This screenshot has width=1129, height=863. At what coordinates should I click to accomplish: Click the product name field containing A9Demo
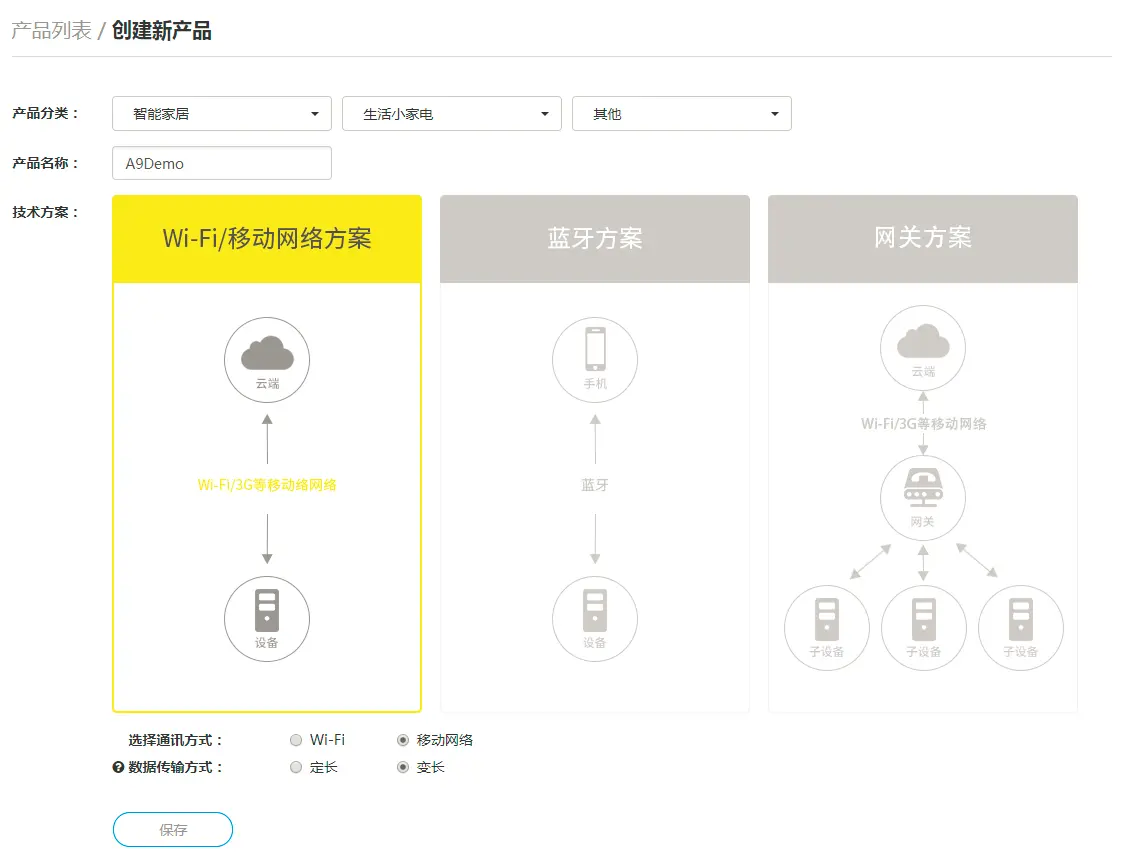coord(222,163)
